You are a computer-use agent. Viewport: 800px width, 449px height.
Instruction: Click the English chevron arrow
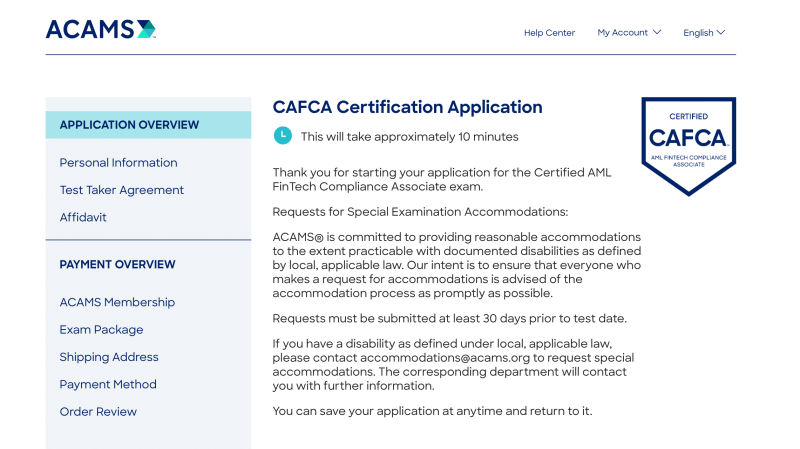[721, 32]
